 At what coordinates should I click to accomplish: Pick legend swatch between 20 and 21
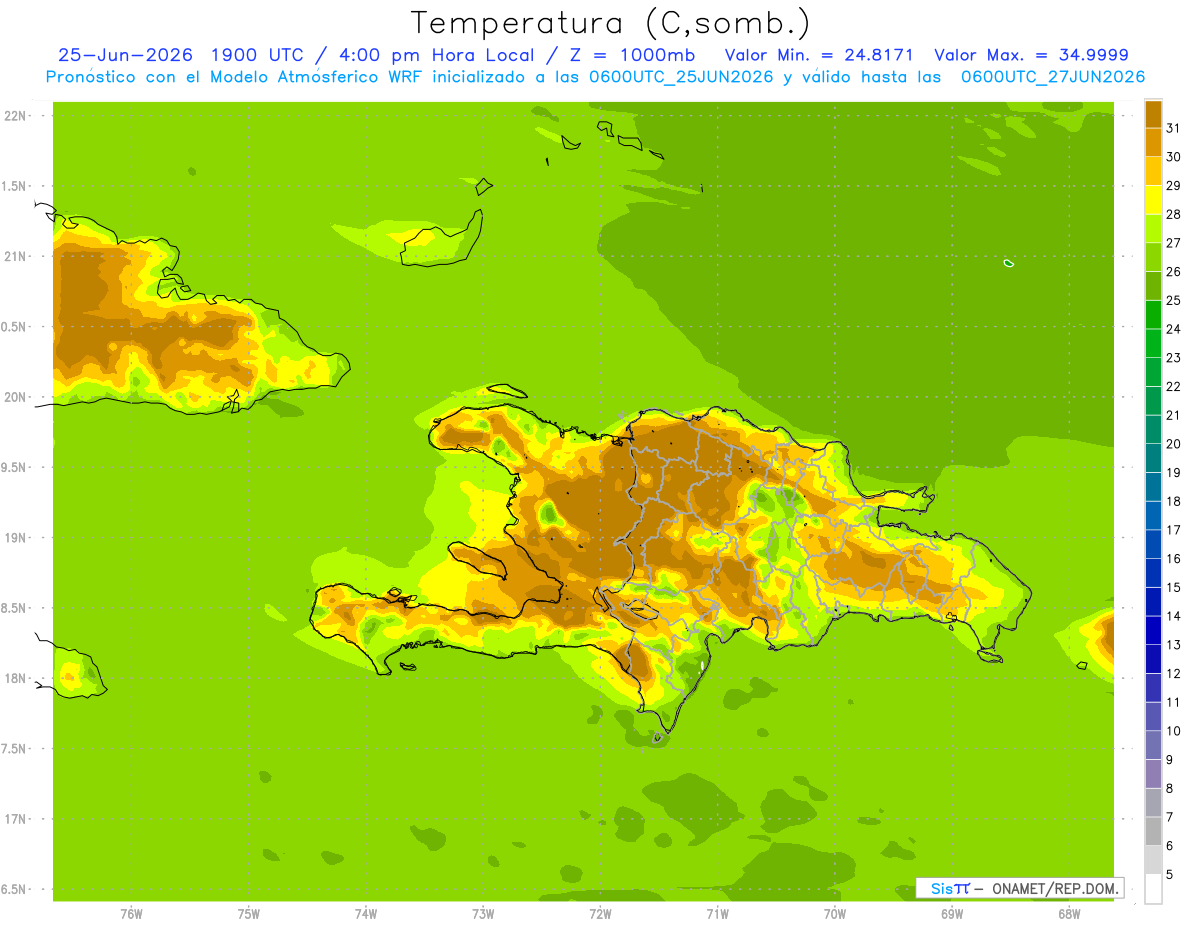(x=1153, y=430)
